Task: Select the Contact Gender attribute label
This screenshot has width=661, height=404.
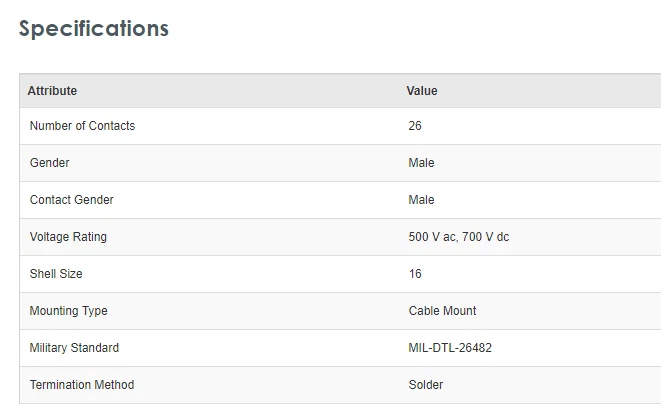Action: tap(72, 200)
